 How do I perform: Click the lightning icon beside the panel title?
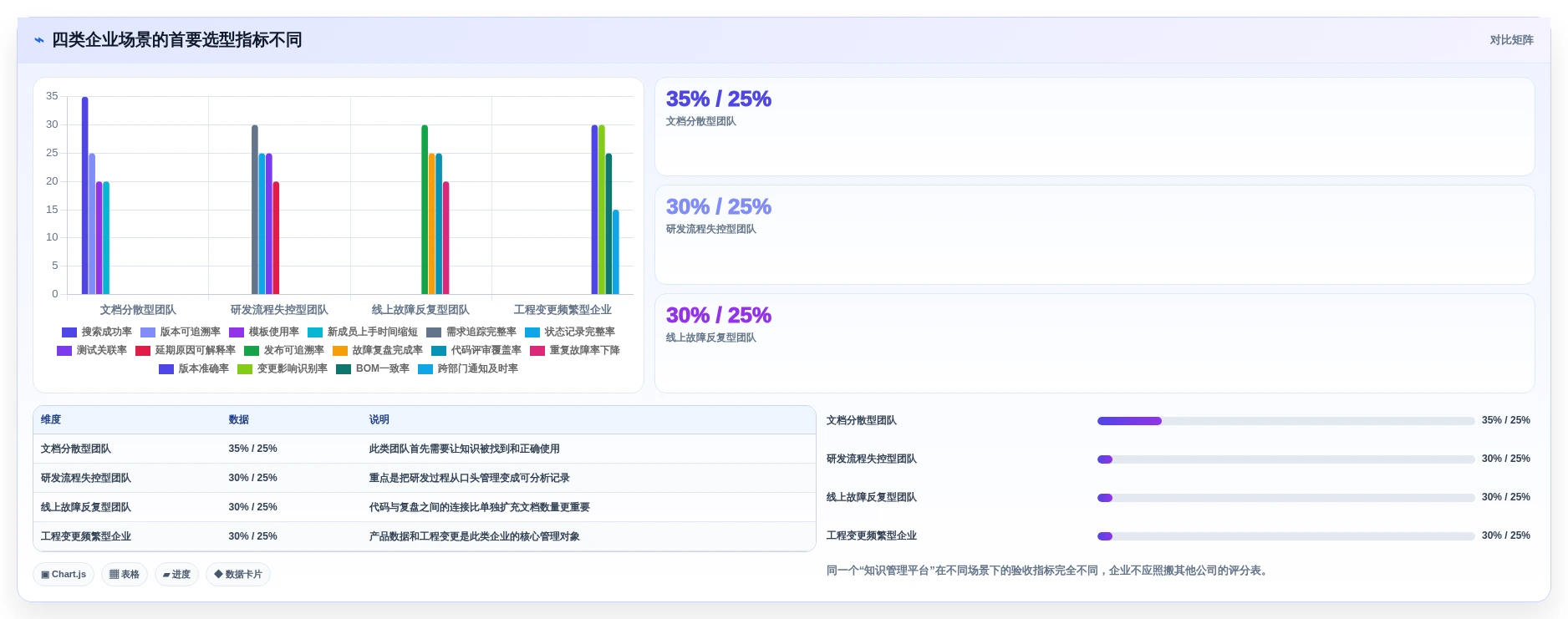tap(38, 40)
